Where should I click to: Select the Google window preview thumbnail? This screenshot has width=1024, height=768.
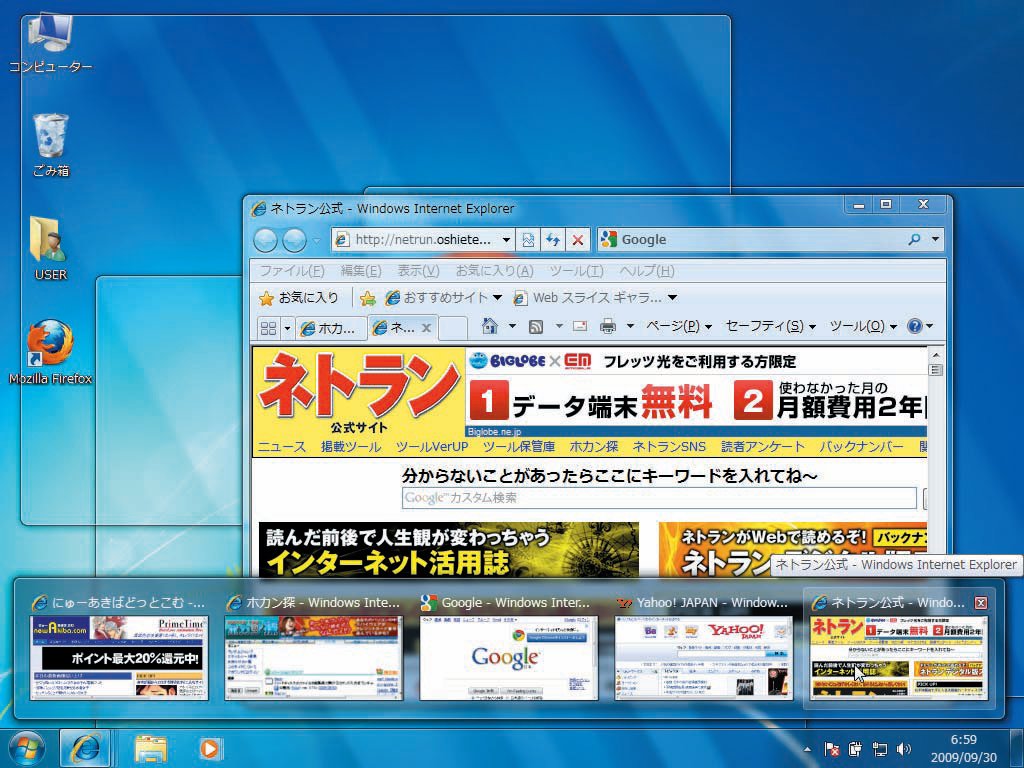(x=508, y=658)
